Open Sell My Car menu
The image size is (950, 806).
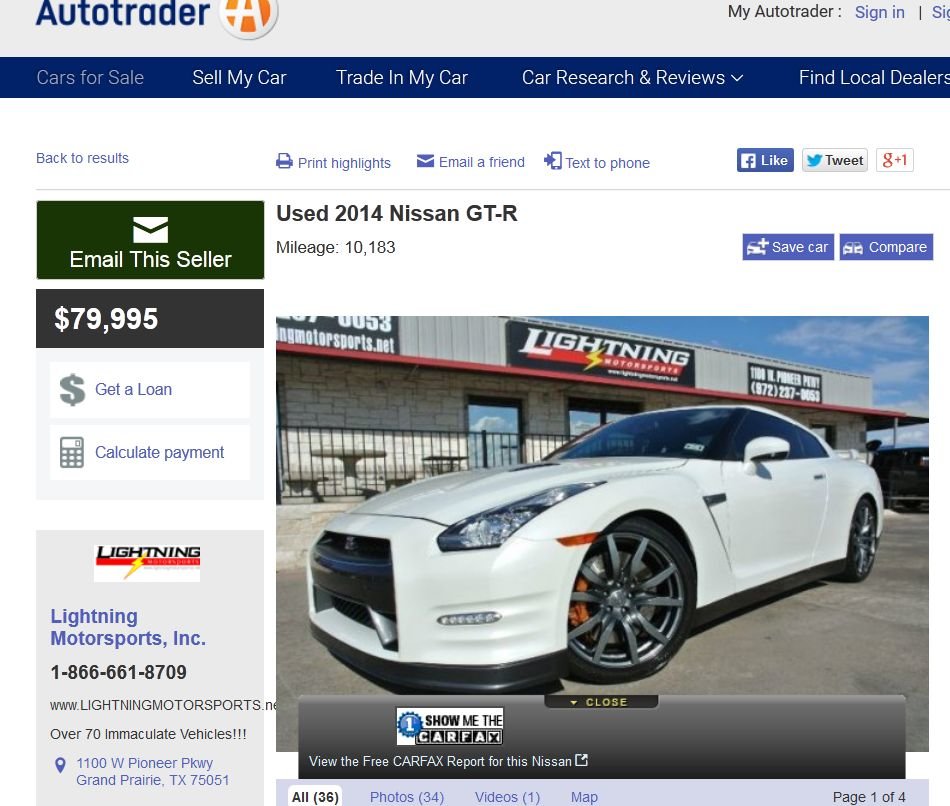pos(239,78)
